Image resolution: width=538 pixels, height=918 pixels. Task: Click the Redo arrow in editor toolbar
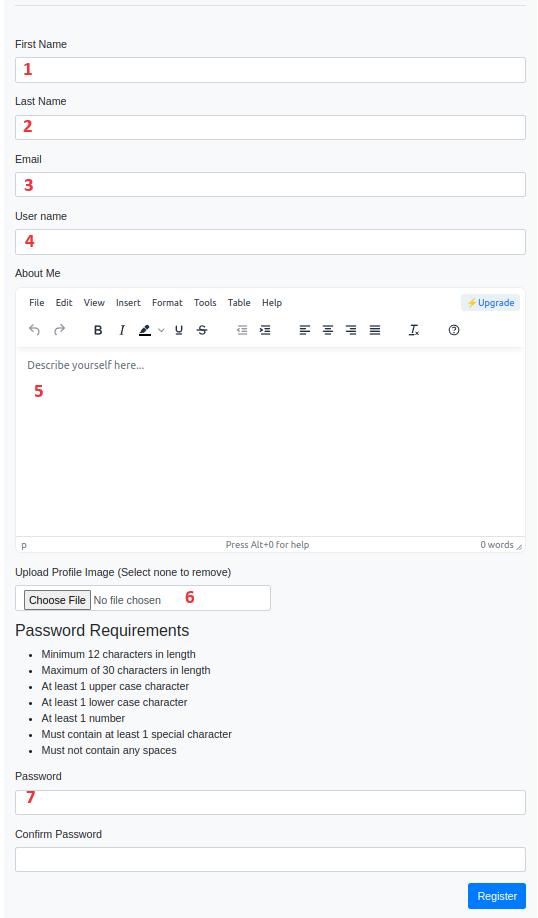coord(59,330)
